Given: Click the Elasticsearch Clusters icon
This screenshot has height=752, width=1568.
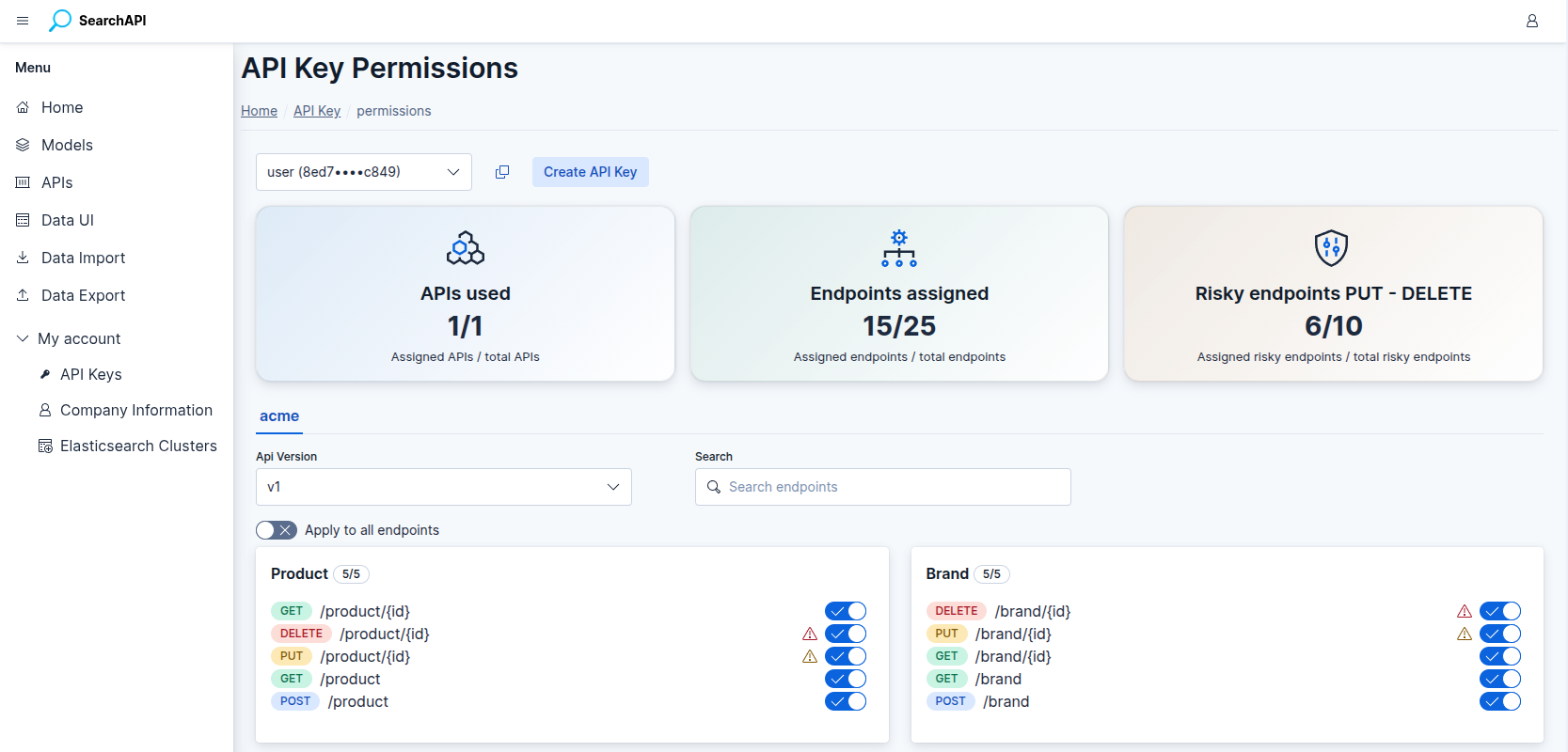Looking at the screenshot, I should tap(44, 446).
